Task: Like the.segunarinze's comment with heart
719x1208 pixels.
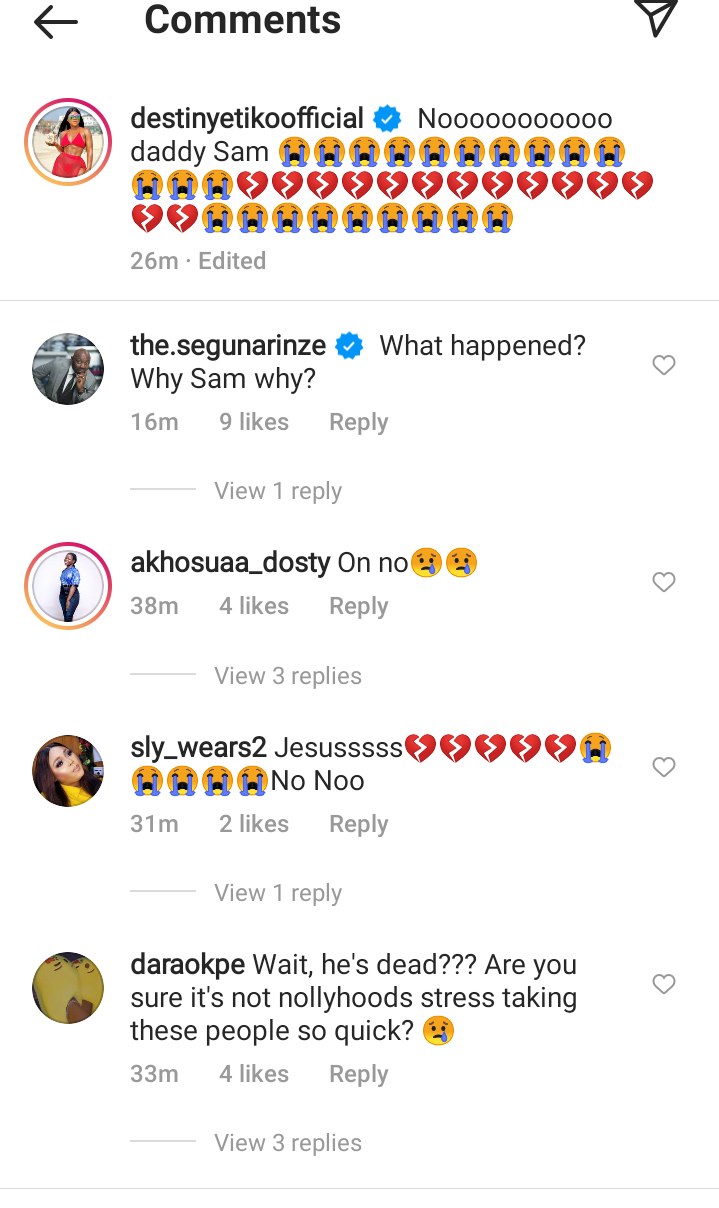Action: tap(664, 366)
